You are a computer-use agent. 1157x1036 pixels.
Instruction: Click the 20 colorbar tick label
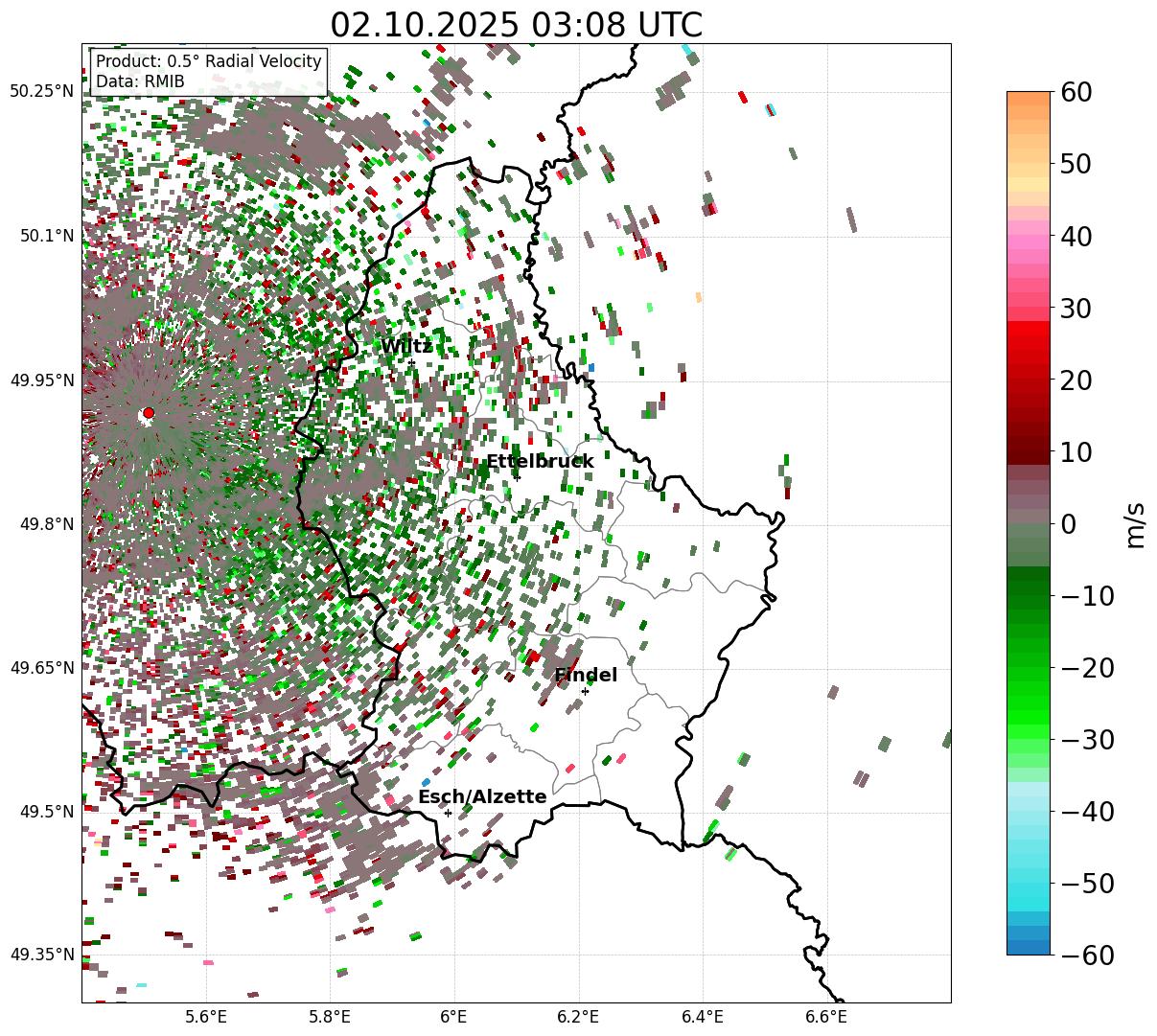tap(1077, 380)
